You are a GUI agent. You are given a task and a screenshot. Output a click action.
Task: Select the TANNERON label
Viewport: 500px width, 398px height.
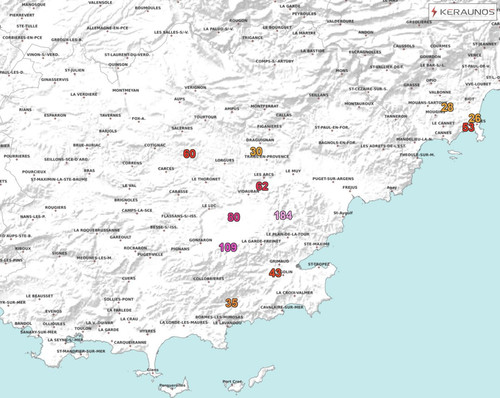(396, 116)
